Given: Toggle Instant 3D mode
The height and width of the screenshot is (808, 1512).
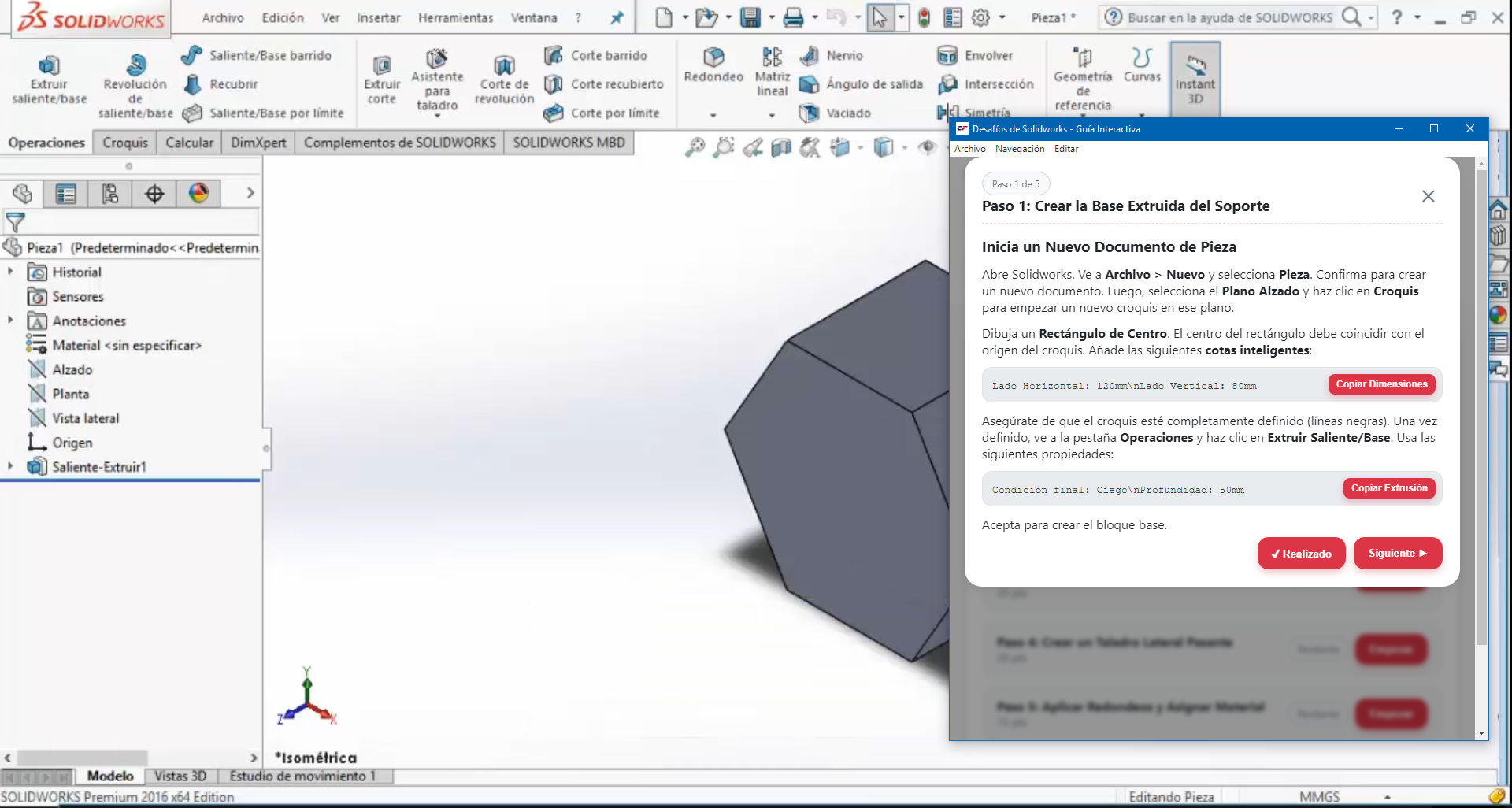Looking at the screenshot, I should pos(1195,79).
